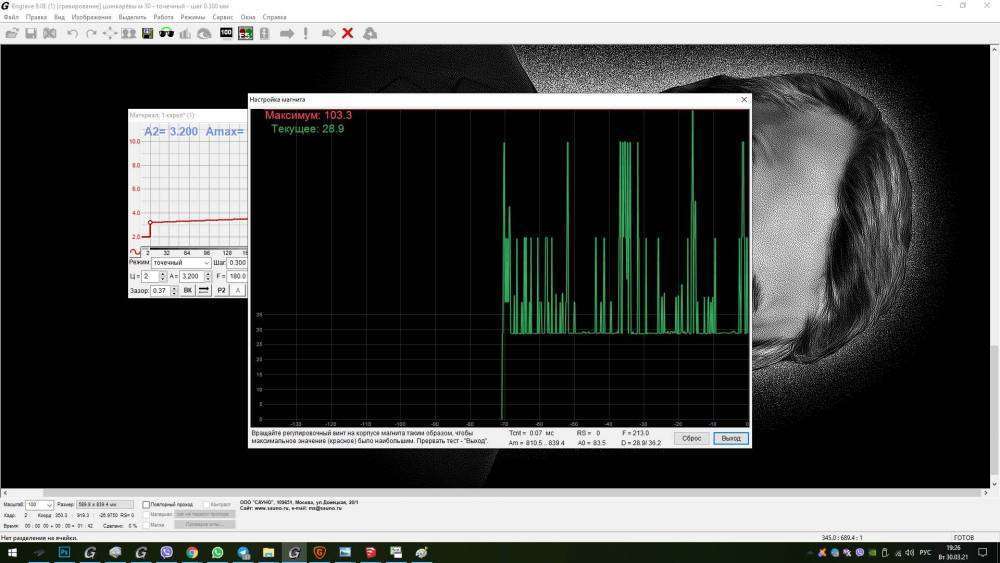Click the 'Шаг' step input field
The height and width of the screenshot is (563, 1000).
(237, 263)
